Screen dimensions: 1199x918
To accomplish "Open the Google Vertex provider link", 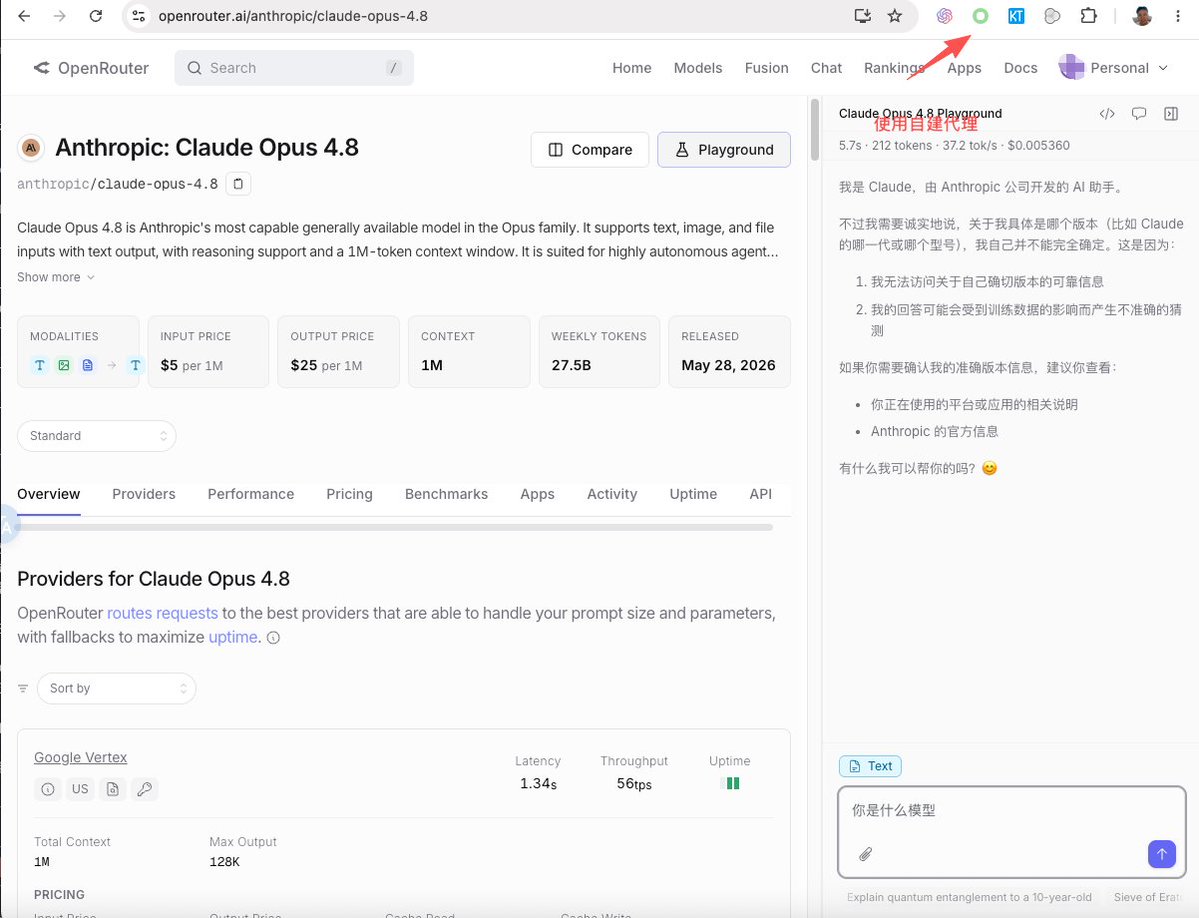I will pos(80,757).
